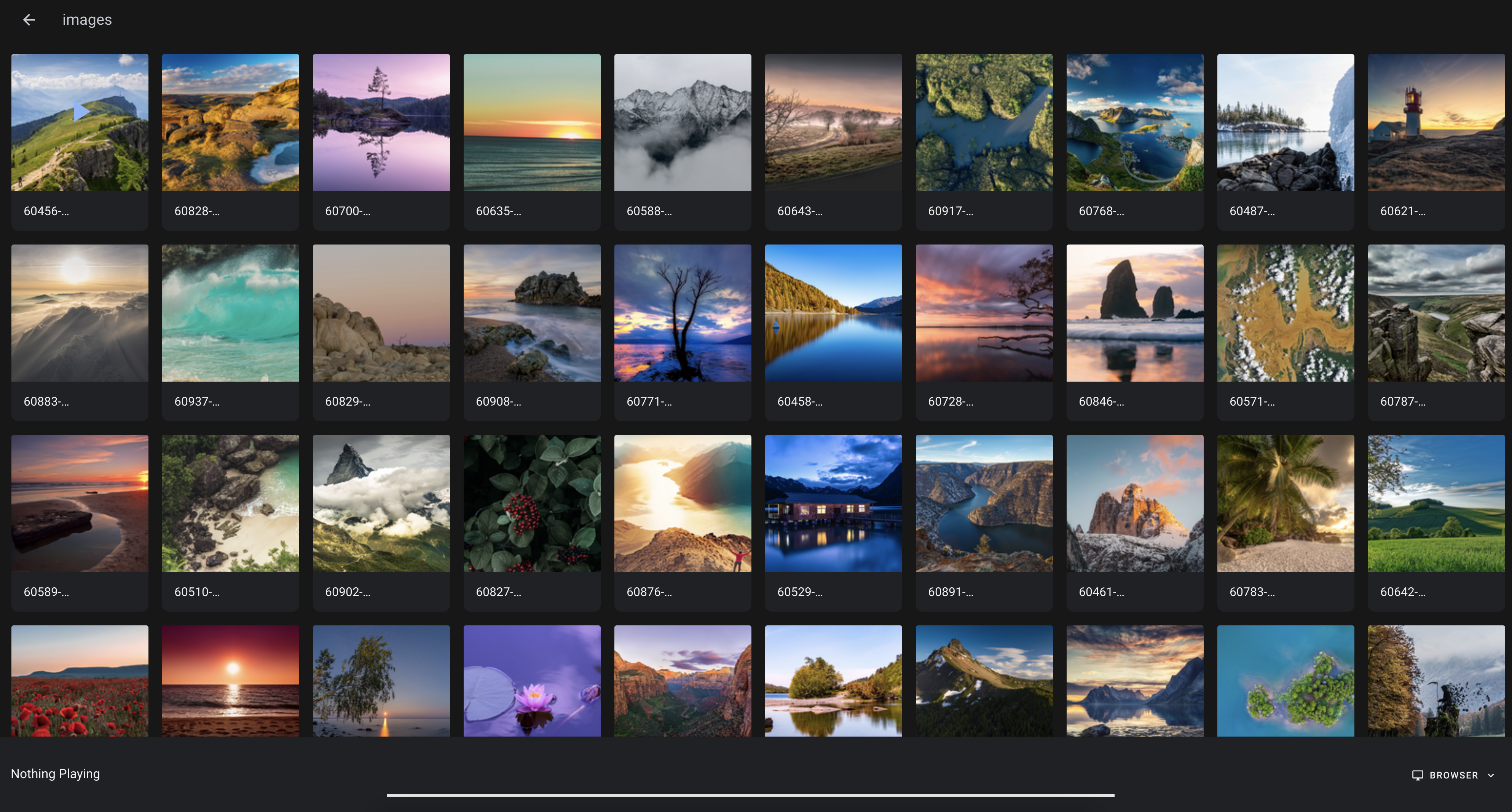Screen dimensions: 1512x812
Task: Select the lake cabin image 60529
Action: [833, 503]
